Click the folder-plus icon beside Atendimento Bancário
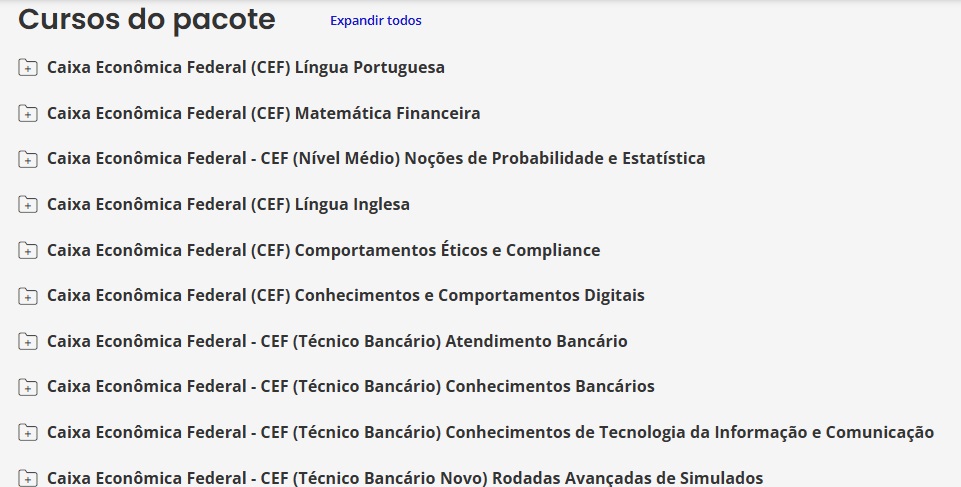Image resolution: width=961 pixels, height=487 pixels. pos(28,341)
